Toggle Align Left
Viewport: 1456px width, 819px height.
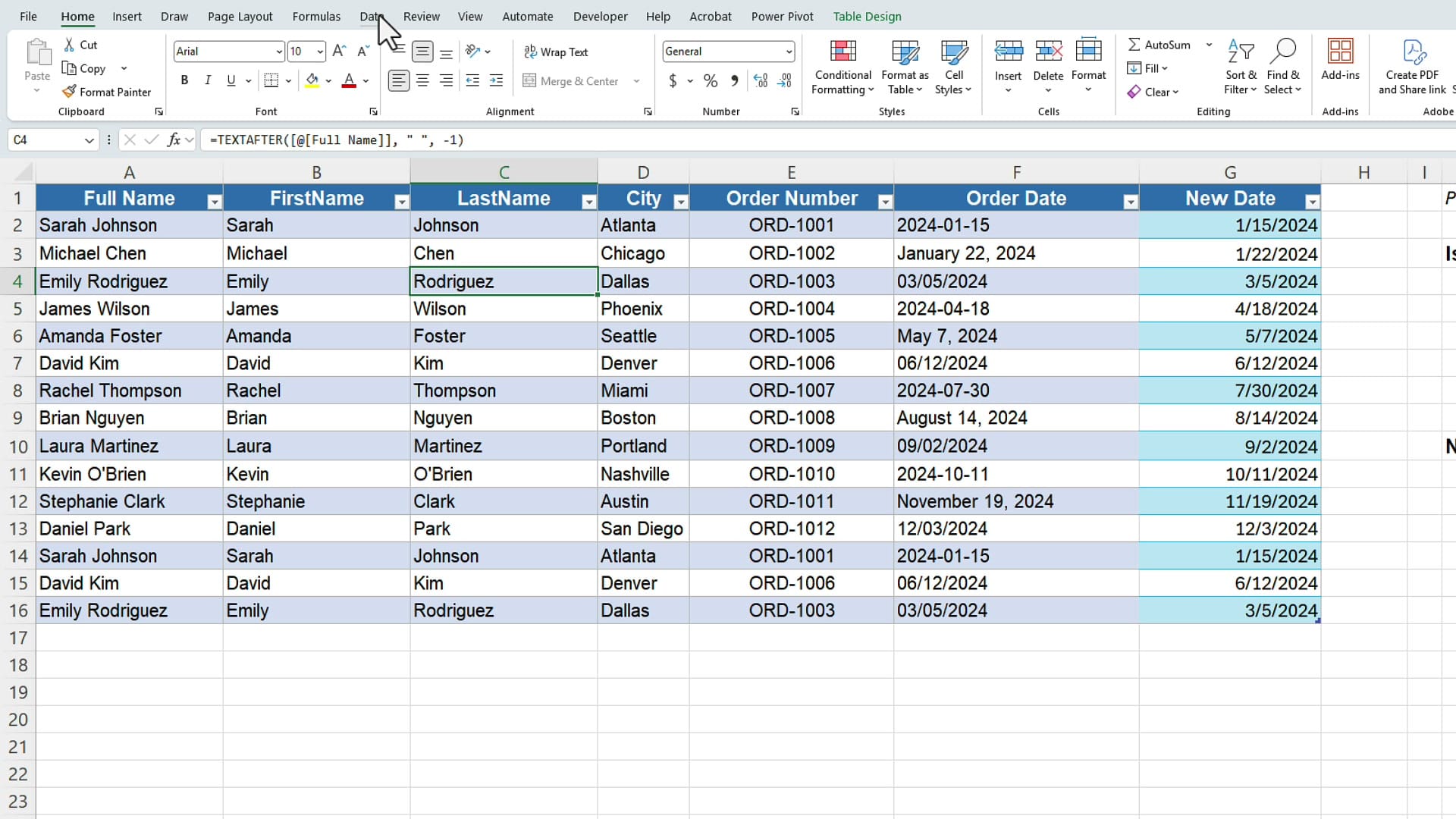(398, 80)
